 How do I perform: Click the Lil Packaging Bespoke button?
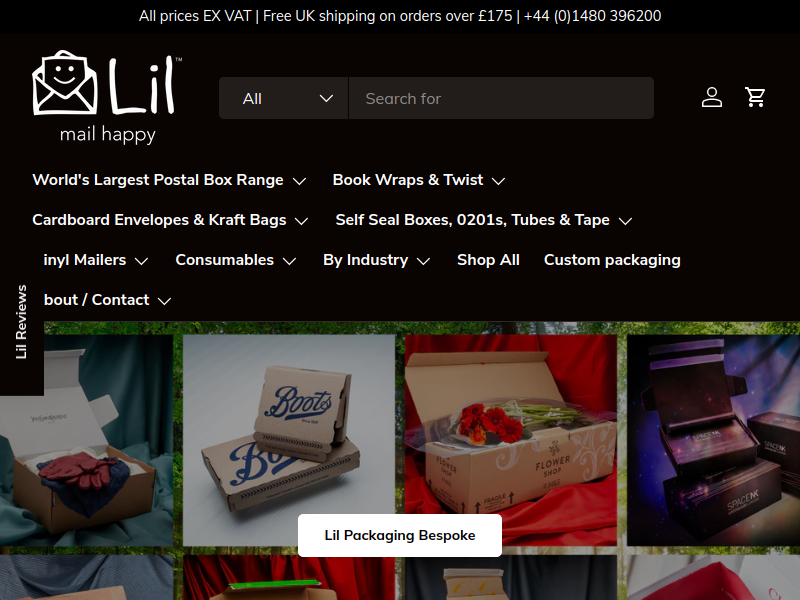[400, 535]
